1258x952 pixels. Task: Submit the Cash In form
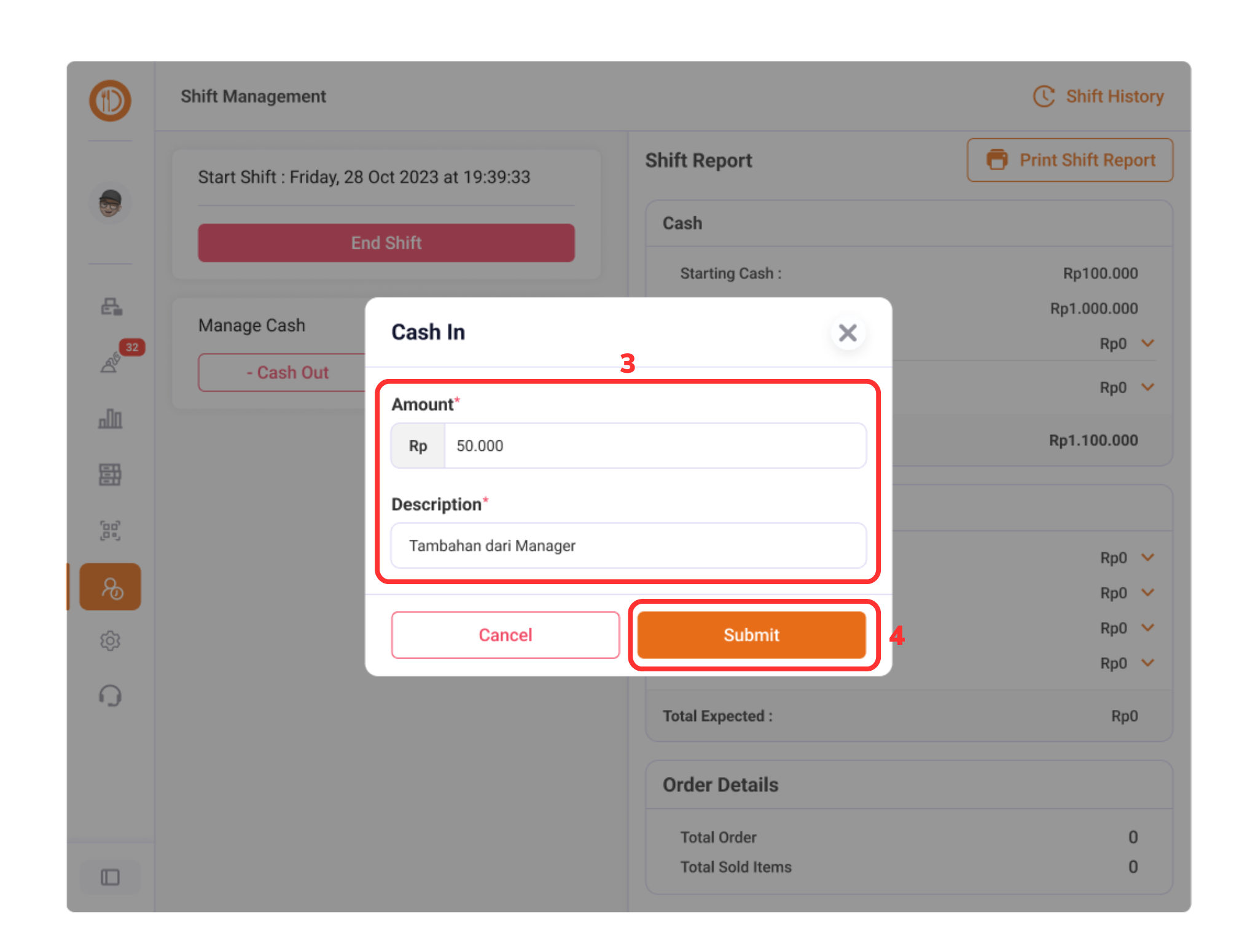coord(751,635)
